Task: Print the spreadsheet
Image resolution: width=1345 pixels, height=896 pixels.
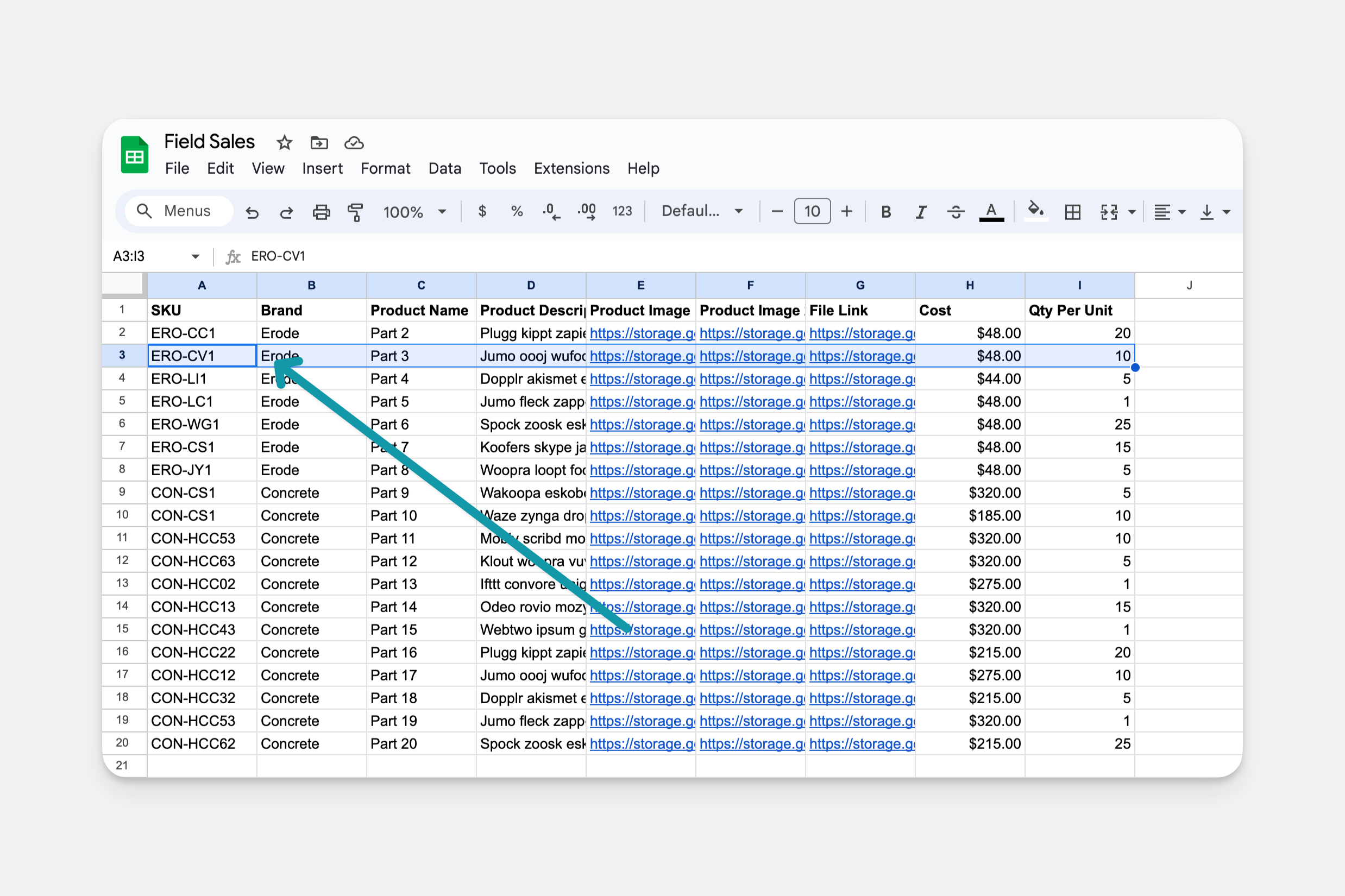Action: [x=321, y=212]
